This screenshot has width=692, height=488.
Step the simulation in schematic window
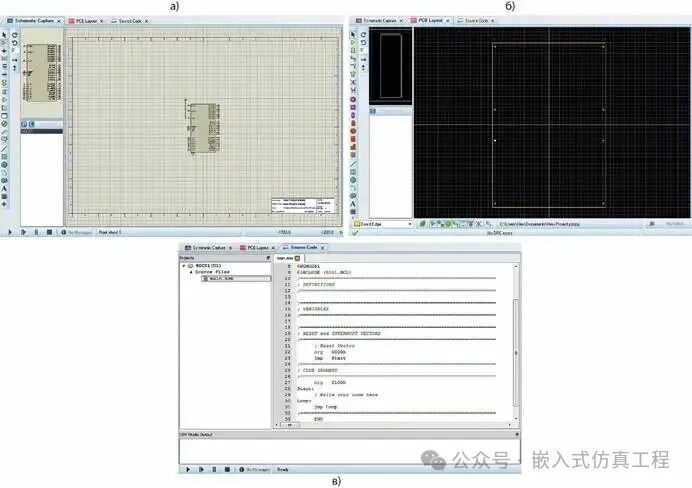pos(23,232)
